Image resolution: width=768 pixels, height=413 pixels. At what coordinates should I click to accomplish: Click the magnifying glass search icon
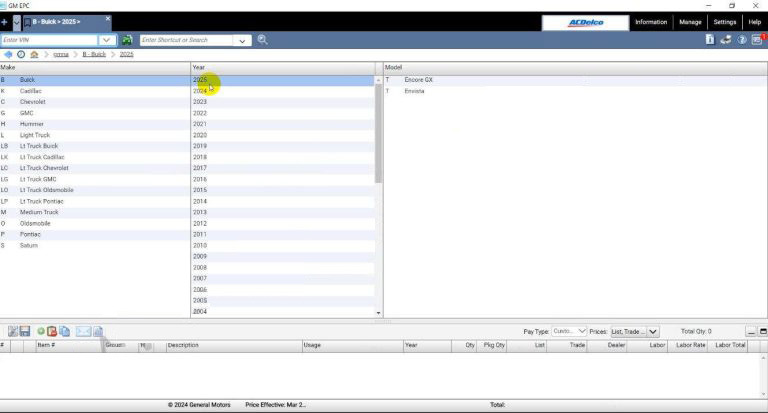point(263,40)
